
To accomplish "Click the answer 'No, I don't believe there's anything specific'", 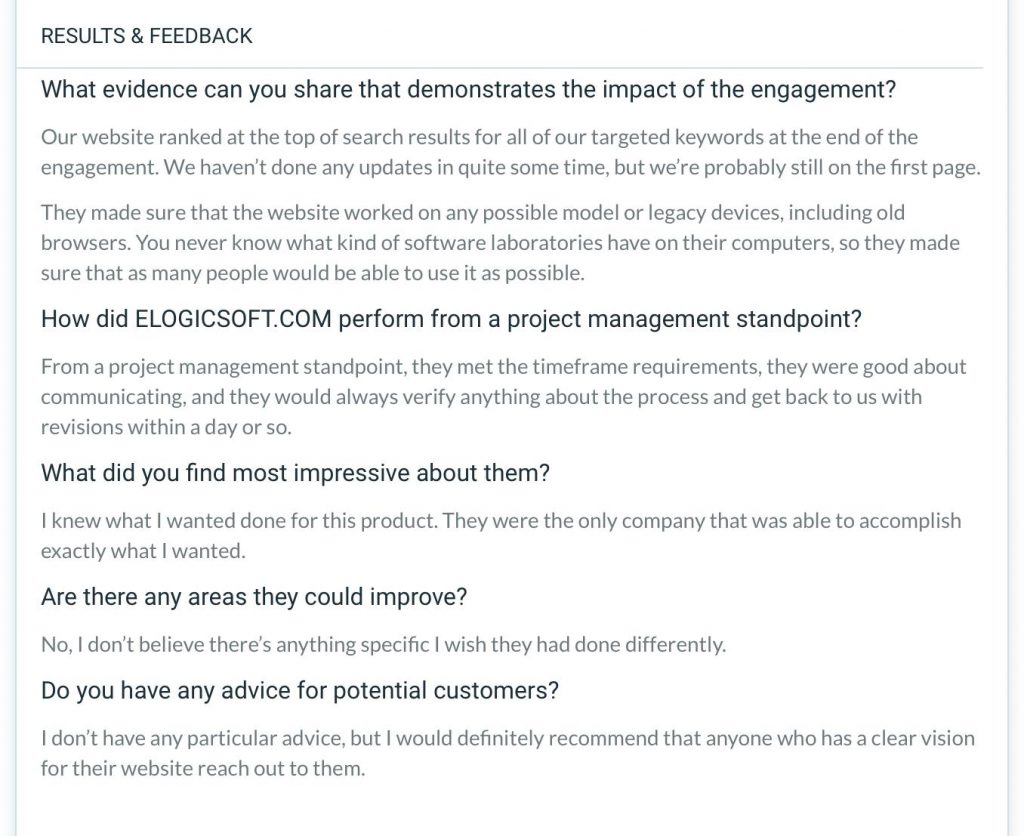I will click(x=383, y=645).
